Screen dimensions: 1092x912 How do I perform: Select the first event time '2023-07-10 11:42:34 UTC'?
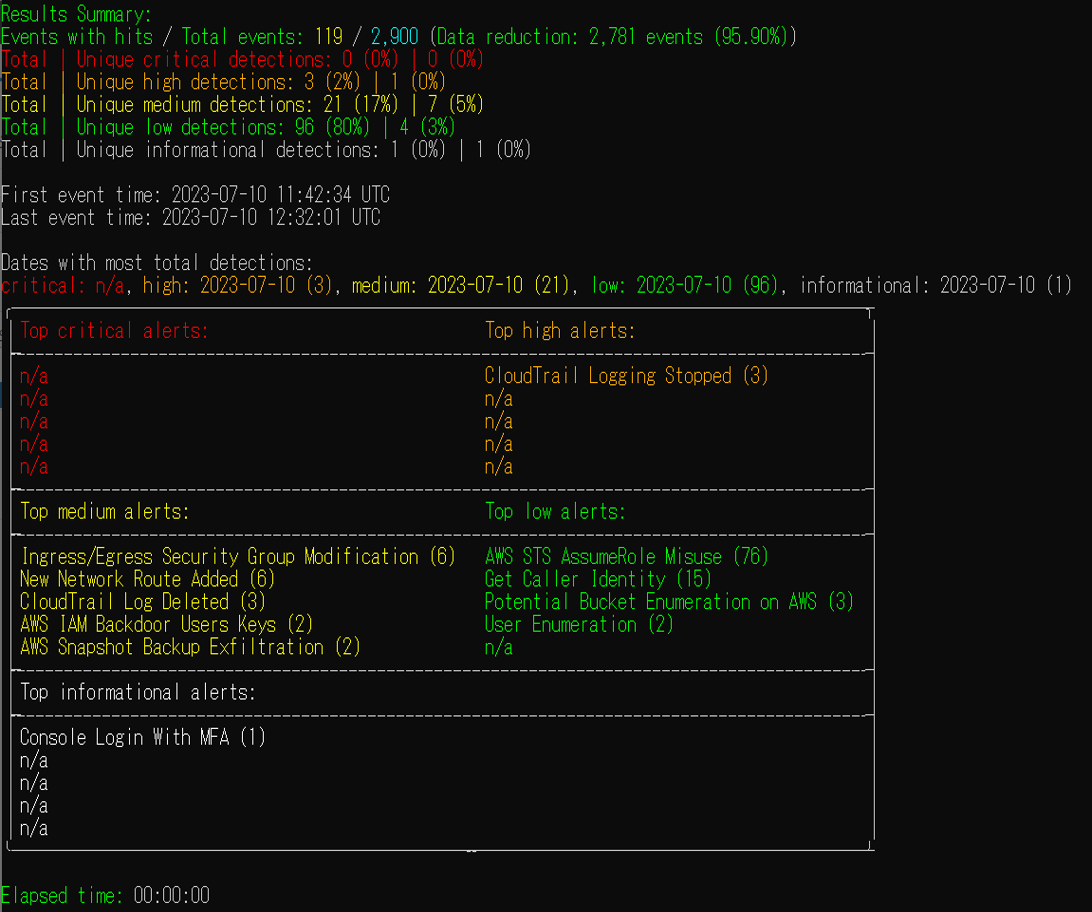point(281,194)
